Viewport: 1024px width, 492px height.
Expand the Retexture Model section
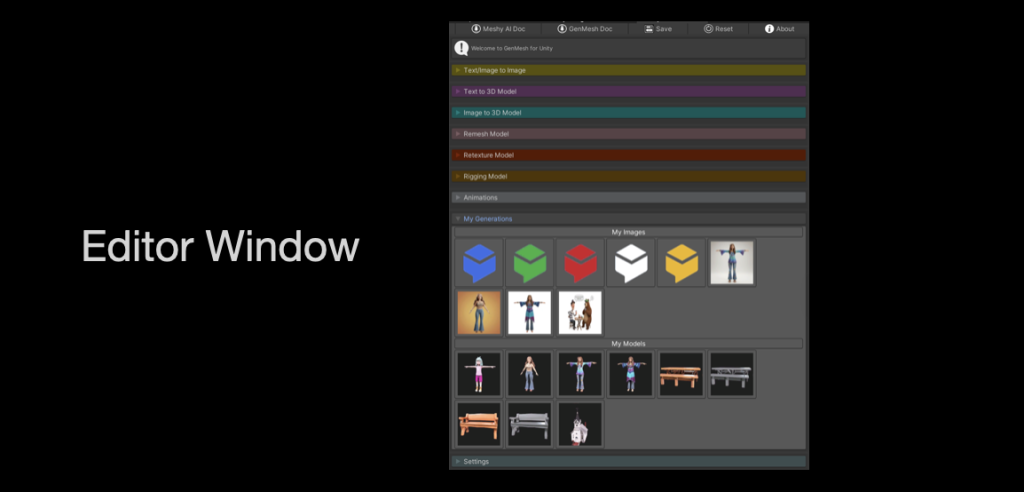(488, 155)
